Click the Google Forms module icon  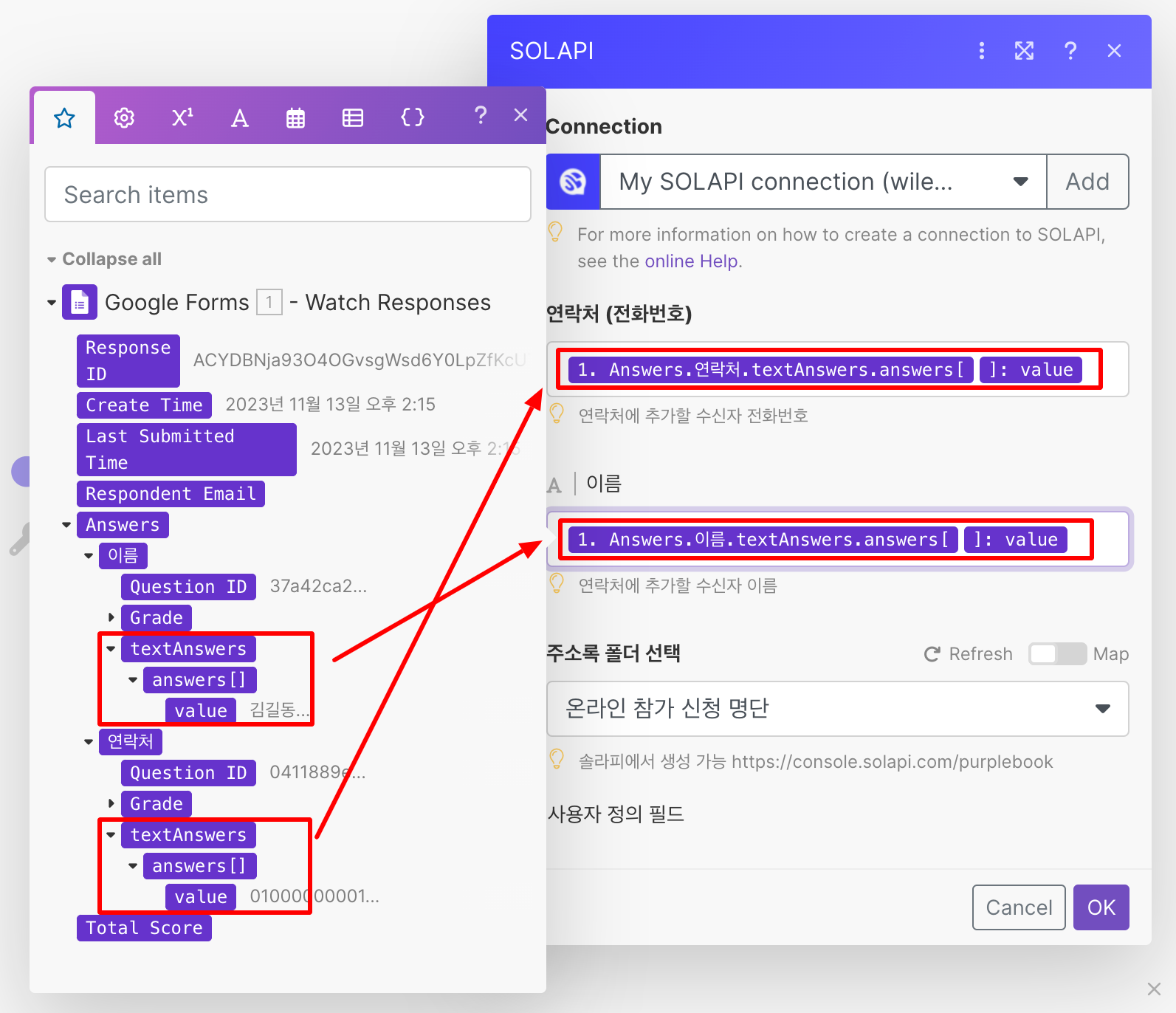click(x=80, y=302)
